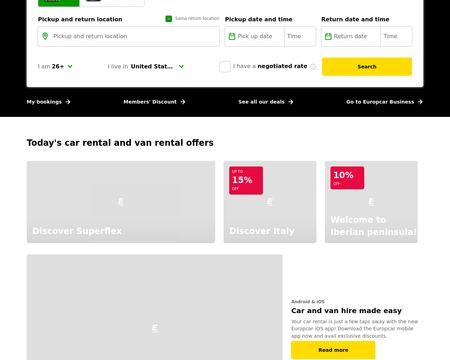Screen dimensions: 450x360
Task: Open the pick up date calendar icon
Action: point(232,36)
